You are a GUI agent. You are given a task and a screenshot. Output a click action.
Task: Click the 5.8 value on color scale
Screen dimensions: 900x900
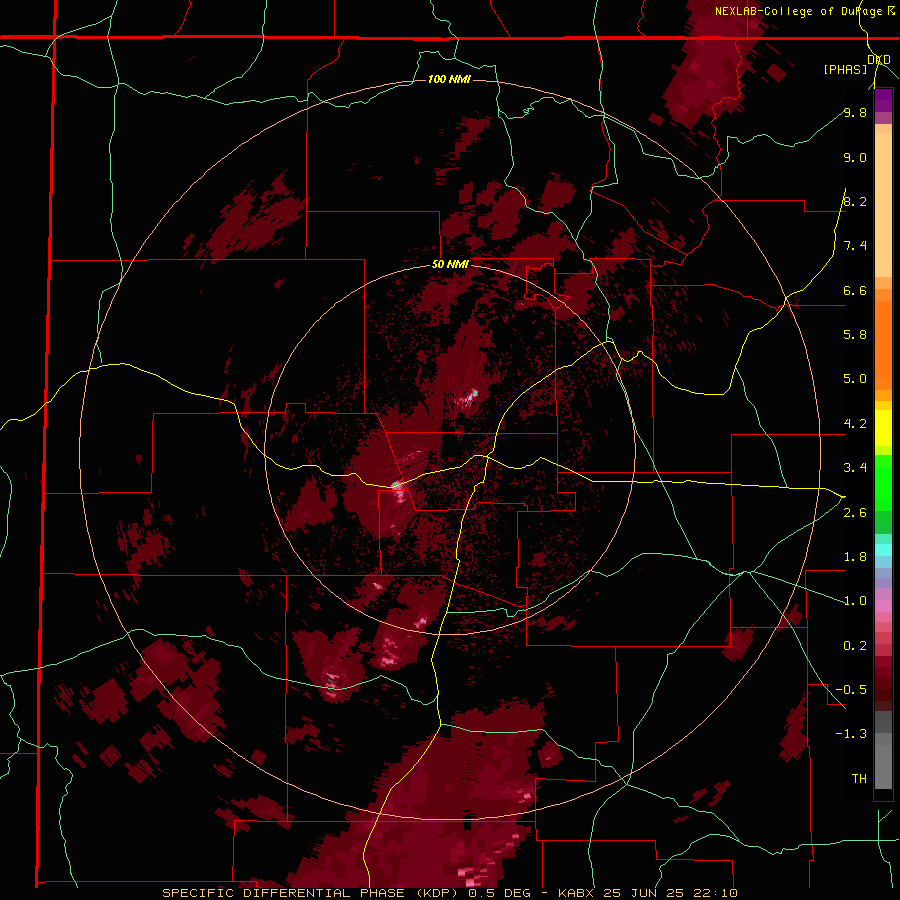coord(855,334)
